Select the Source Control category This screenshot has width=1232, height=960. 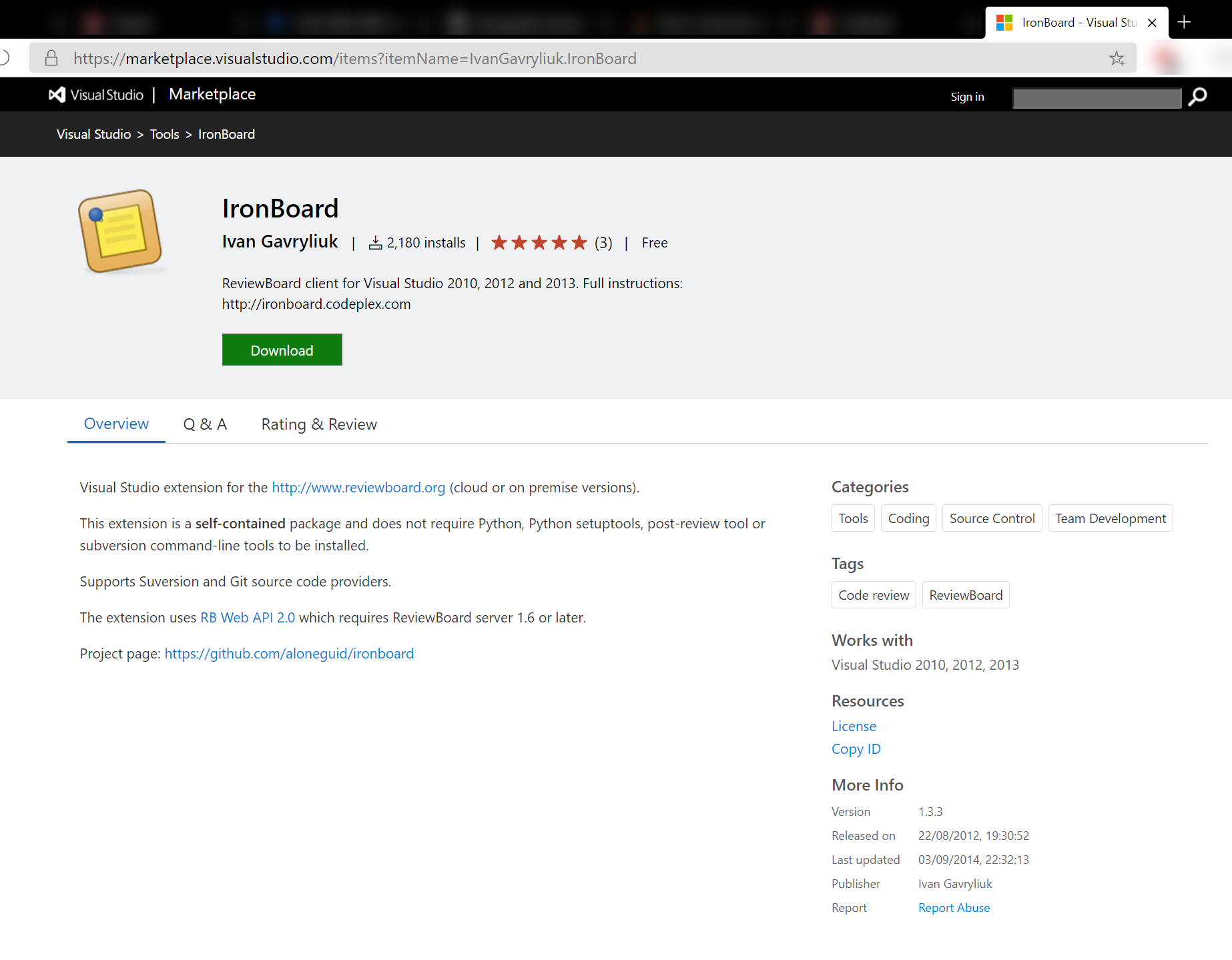coord(992,518)
